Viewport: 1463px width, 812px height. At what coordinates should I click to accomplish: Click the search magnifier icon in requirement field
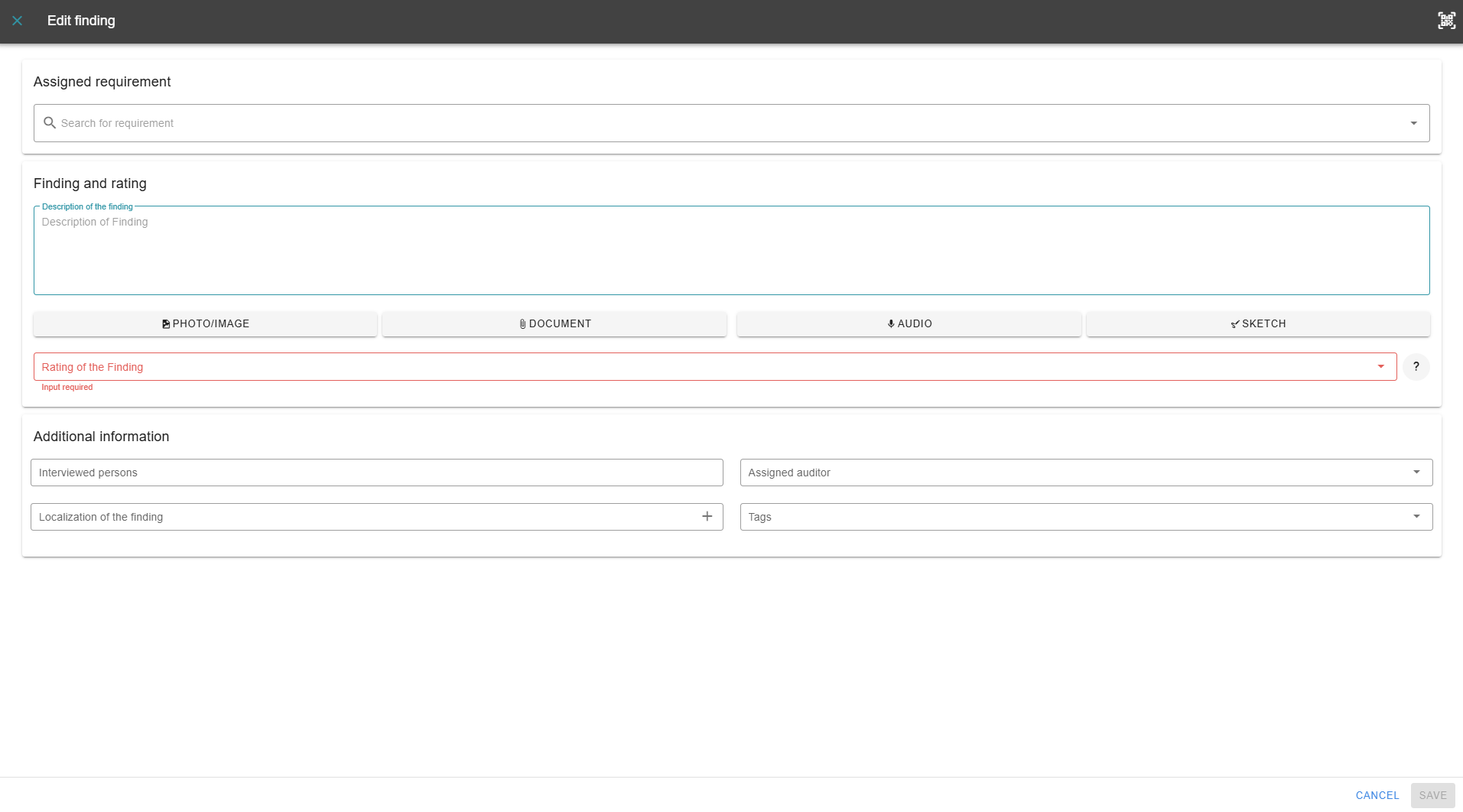pyautogui.click(x=50, y=123)
